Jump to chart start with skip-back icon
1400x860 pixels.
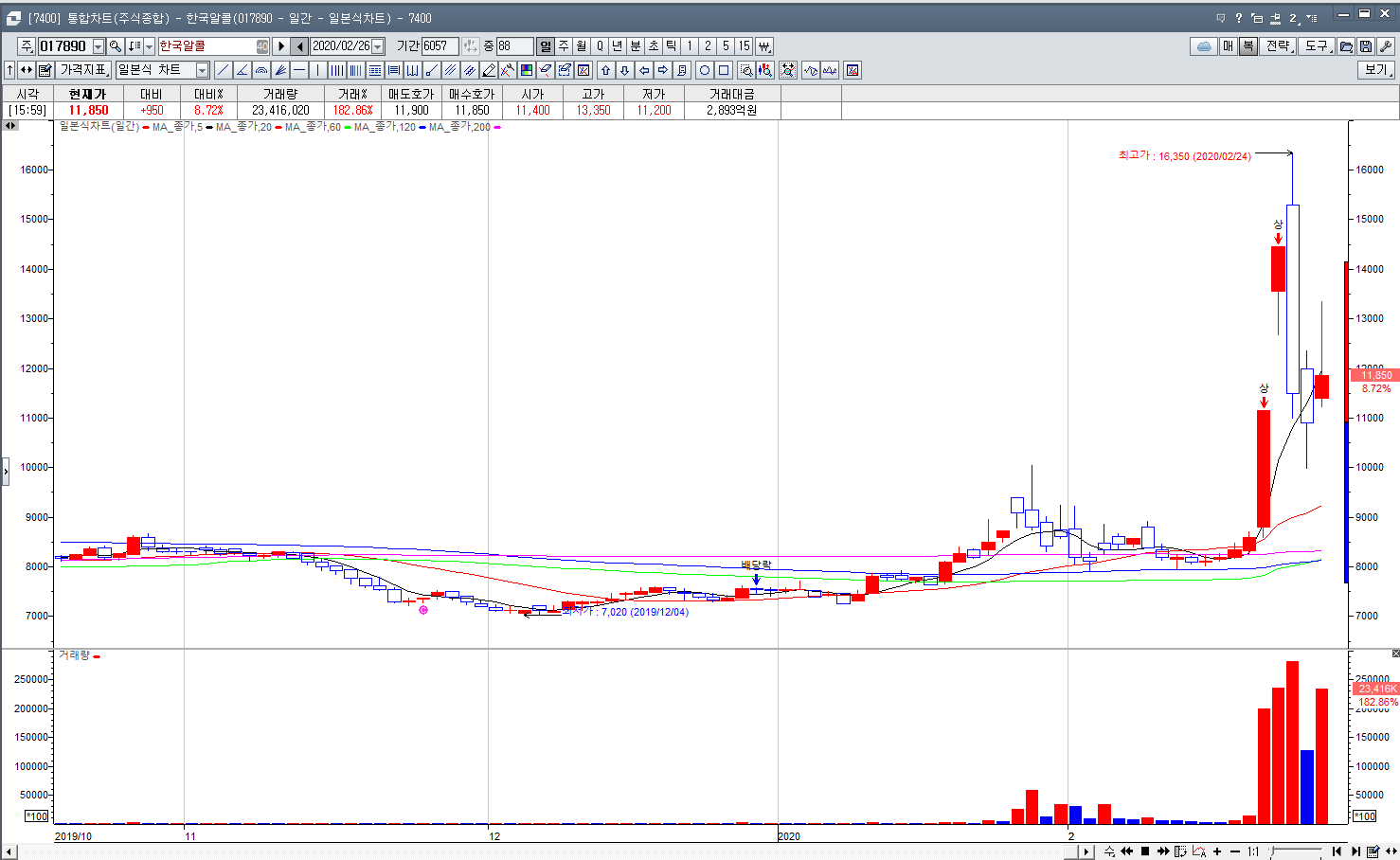[1337, 851]
